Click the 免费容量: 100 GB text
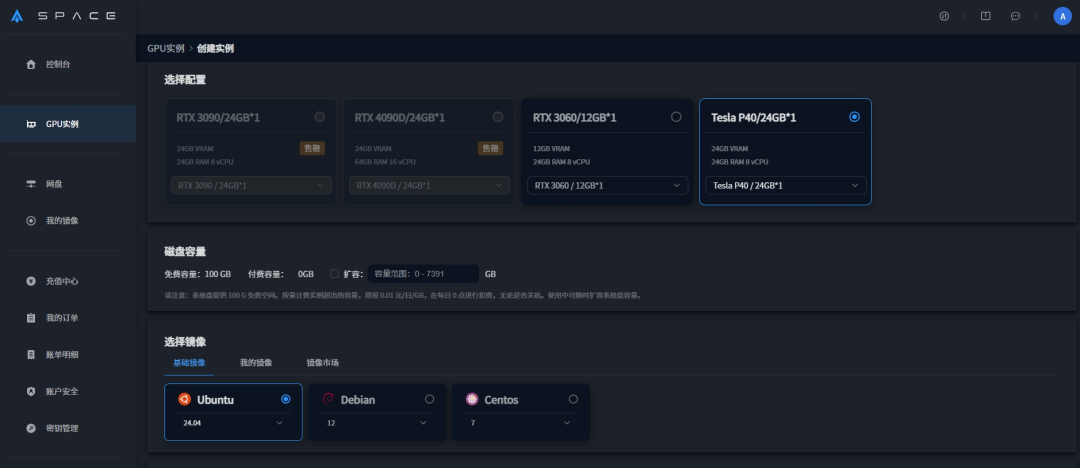This screenshot has width=1080, height=468. [198, 274]
